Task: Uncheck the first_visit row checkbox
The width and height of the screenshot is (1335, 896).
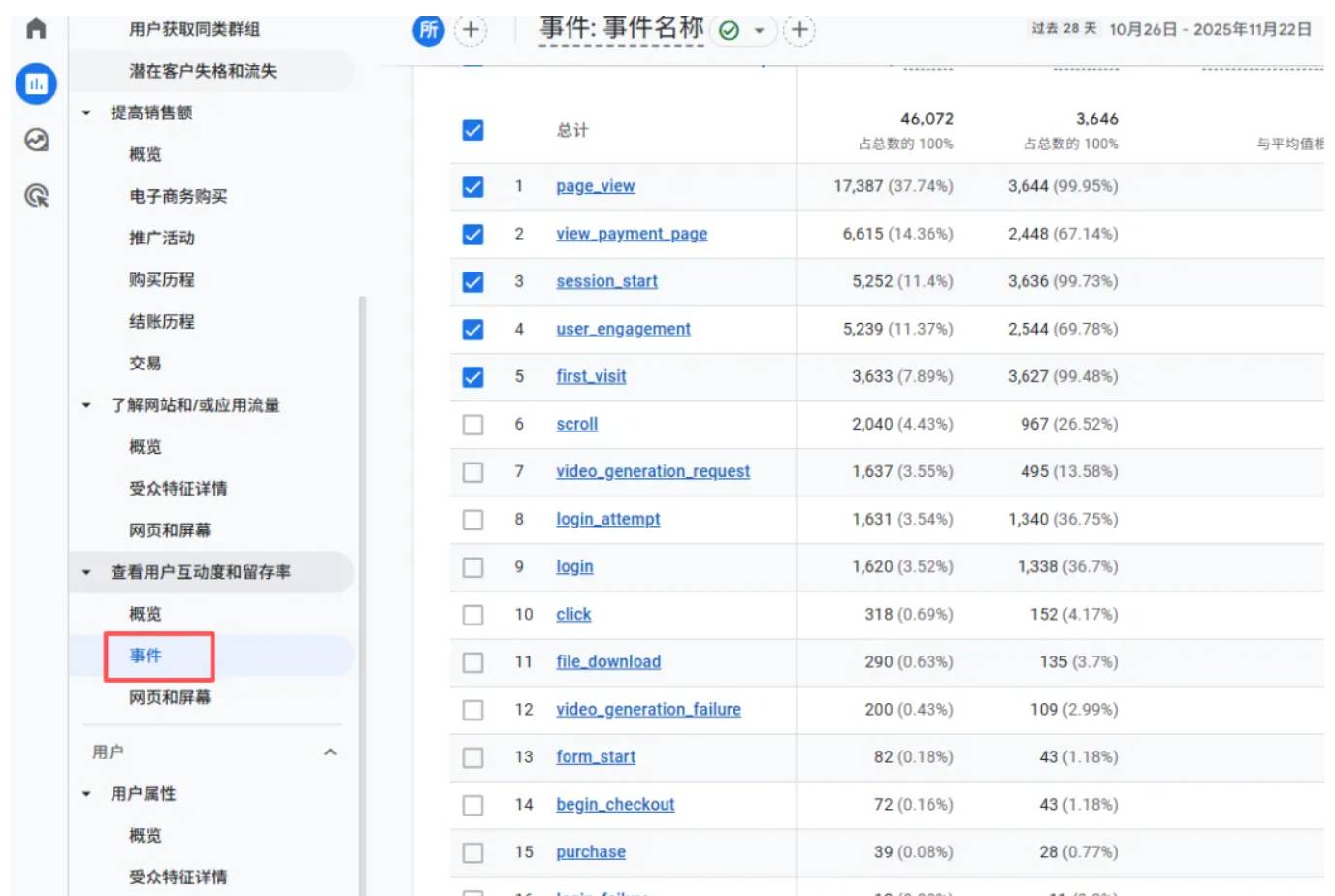Action: [472, 376]
